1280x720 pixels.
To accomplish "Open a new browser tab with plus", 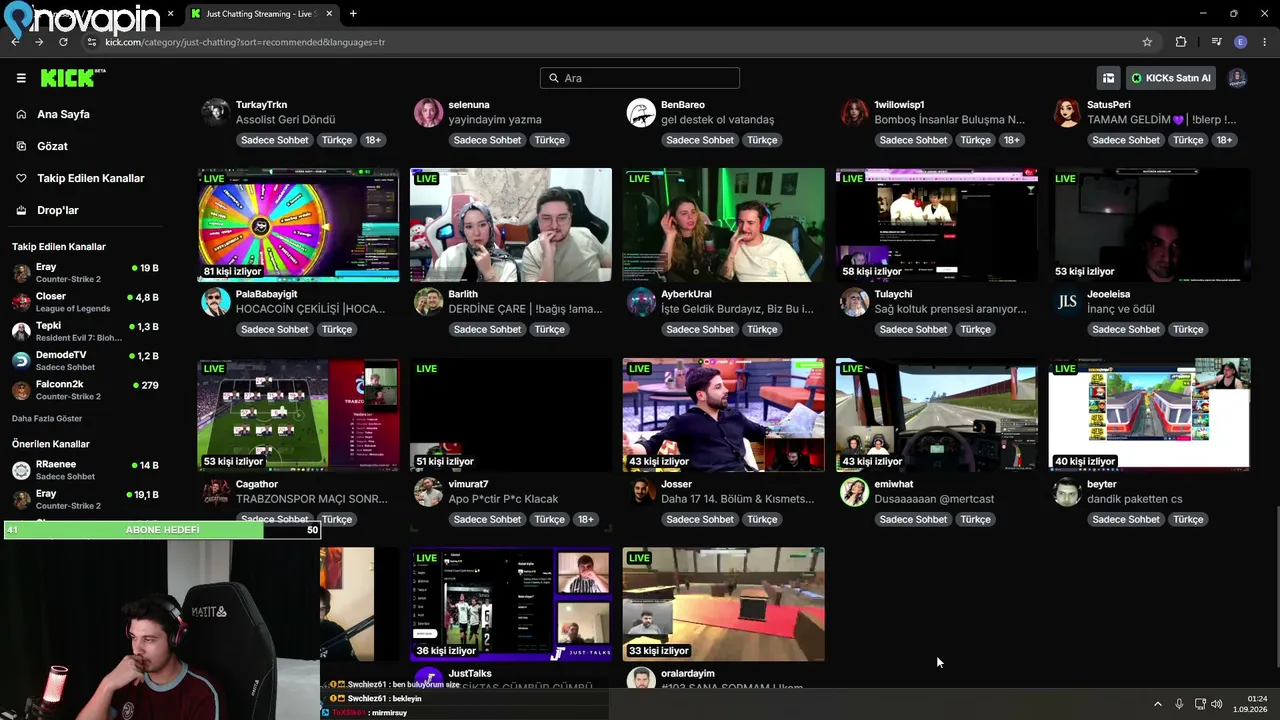I will (353, 14).
